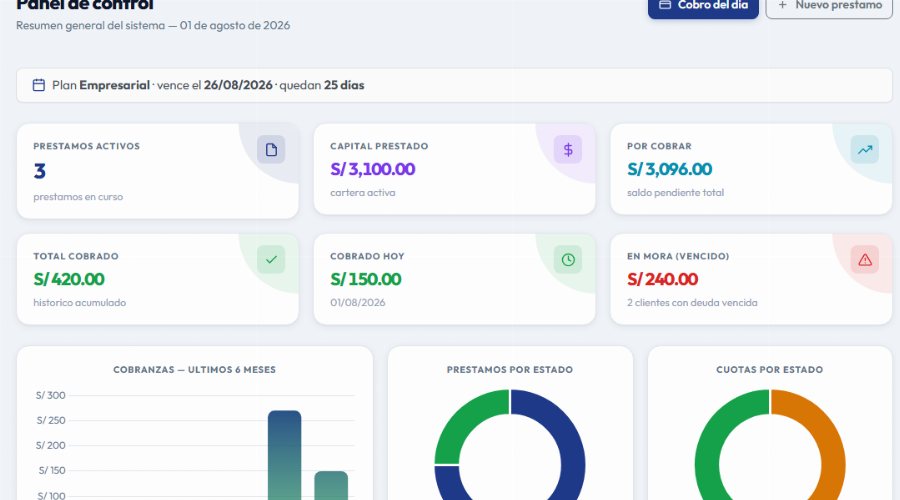This screenshot has width=900, height=500.
Task: Click the 'Prestamos Activos' card heading
Action: coord(87,146)
